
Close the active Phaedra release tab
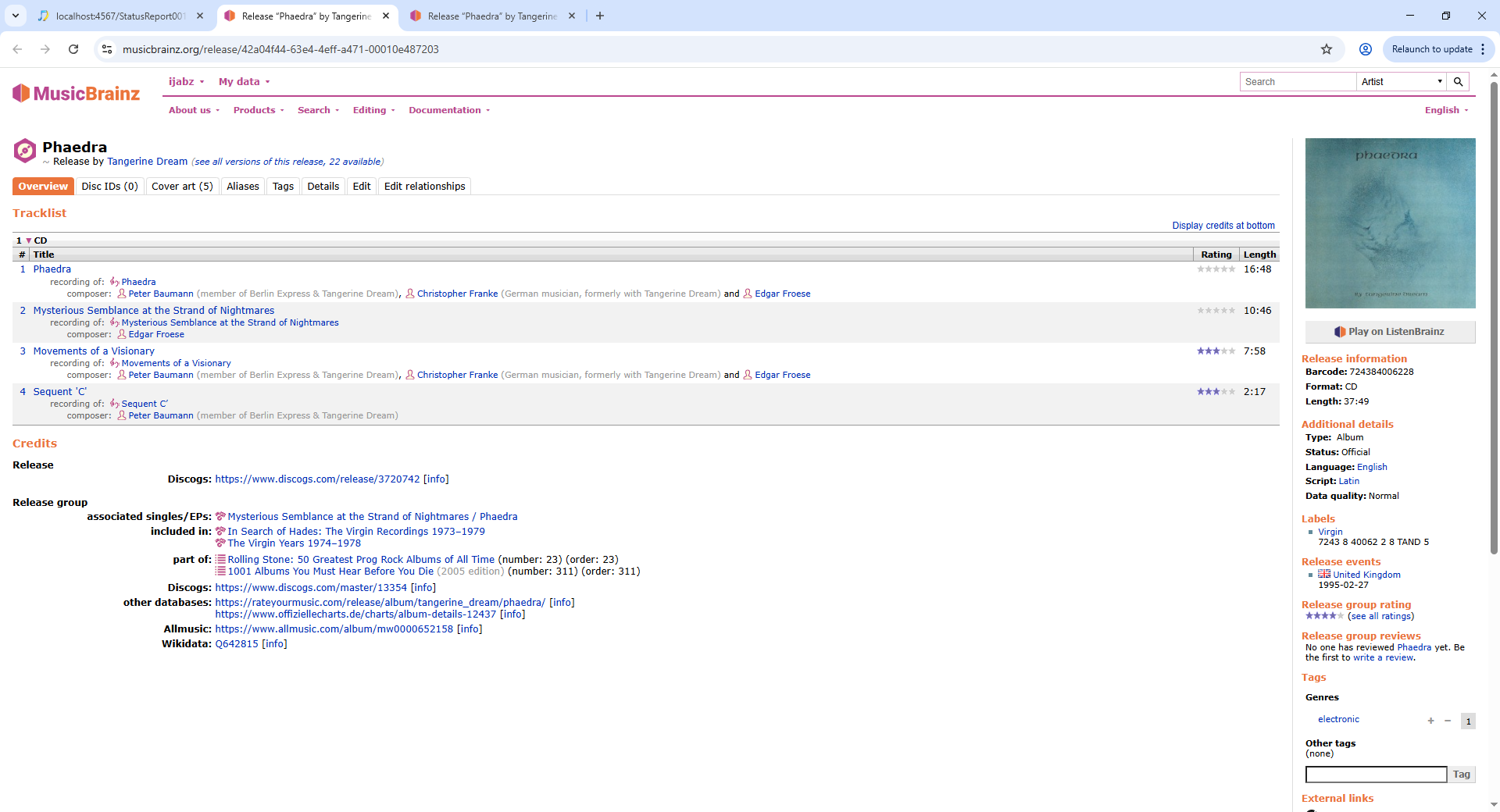point(386,16)
